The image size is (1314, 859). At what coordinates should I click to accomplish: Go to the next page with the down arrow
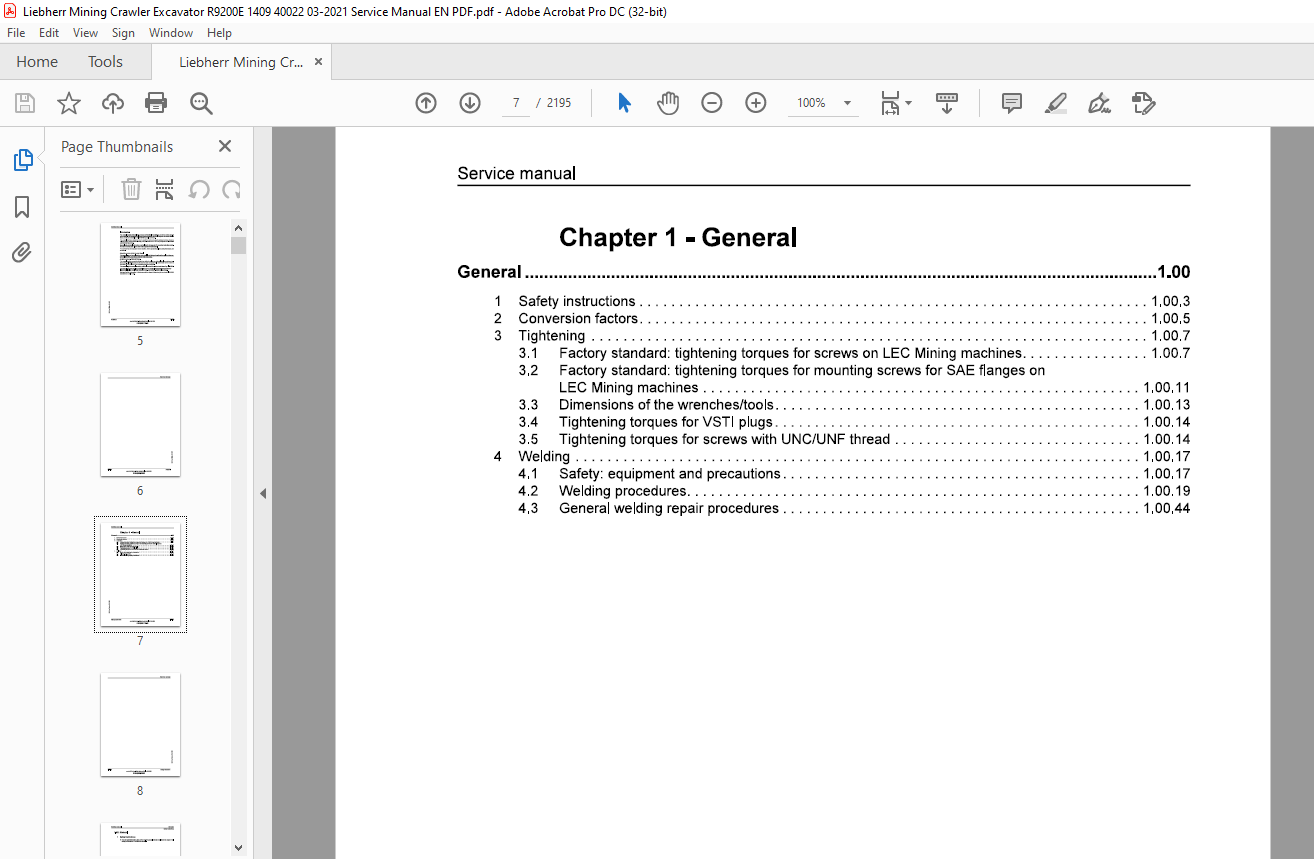tap(470, 103)
